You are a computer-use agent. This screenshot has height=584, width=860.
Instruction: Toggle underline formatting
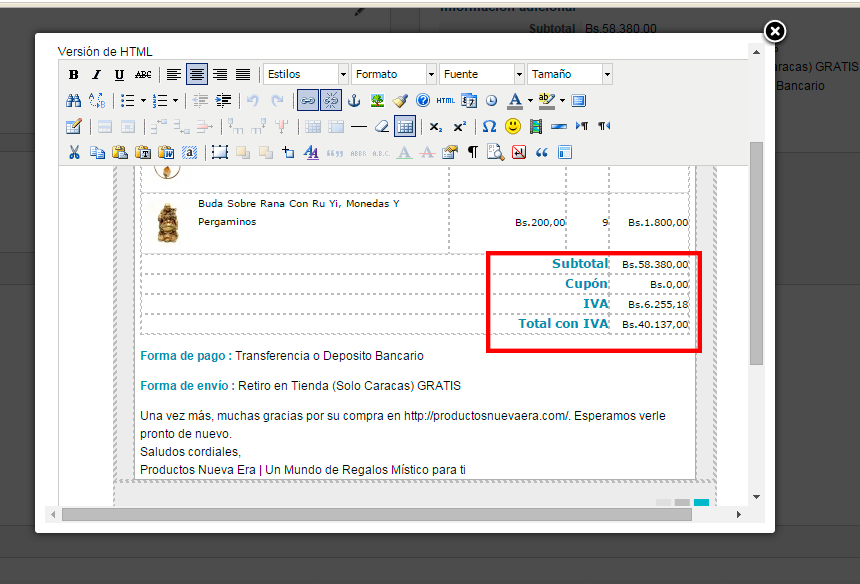(x=120, y=75)
